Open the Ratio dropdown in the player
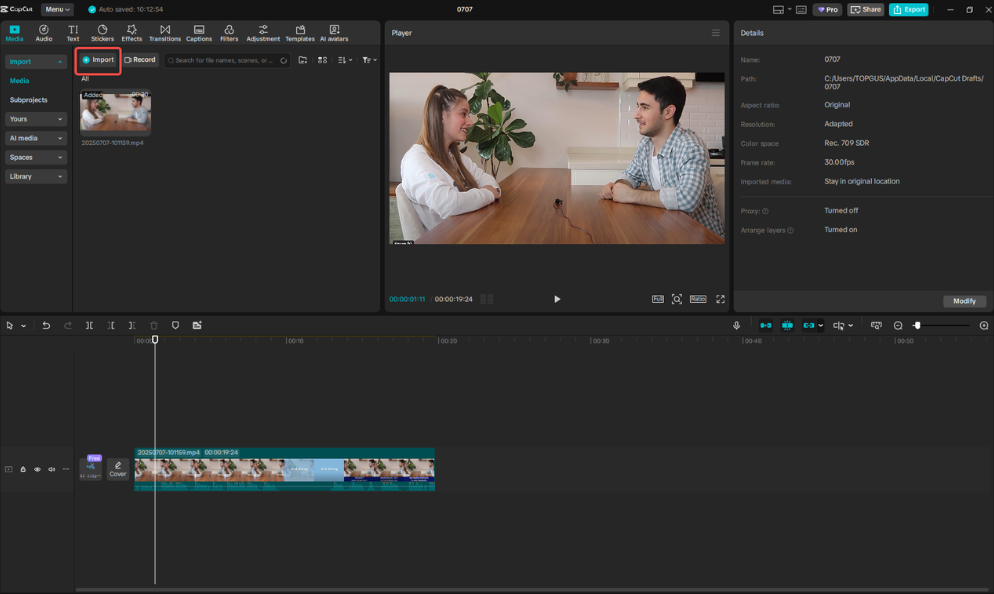Viewport: 994px width, 594px height. click(x=698, y=299)
